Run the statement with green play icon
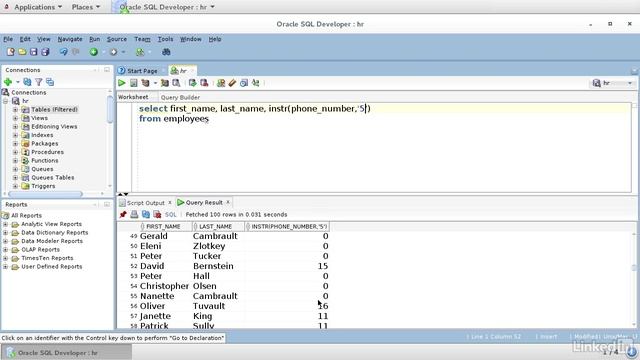The width and height of the screenshot is (640, 360). pyautogui.click(x=122, y=83)
